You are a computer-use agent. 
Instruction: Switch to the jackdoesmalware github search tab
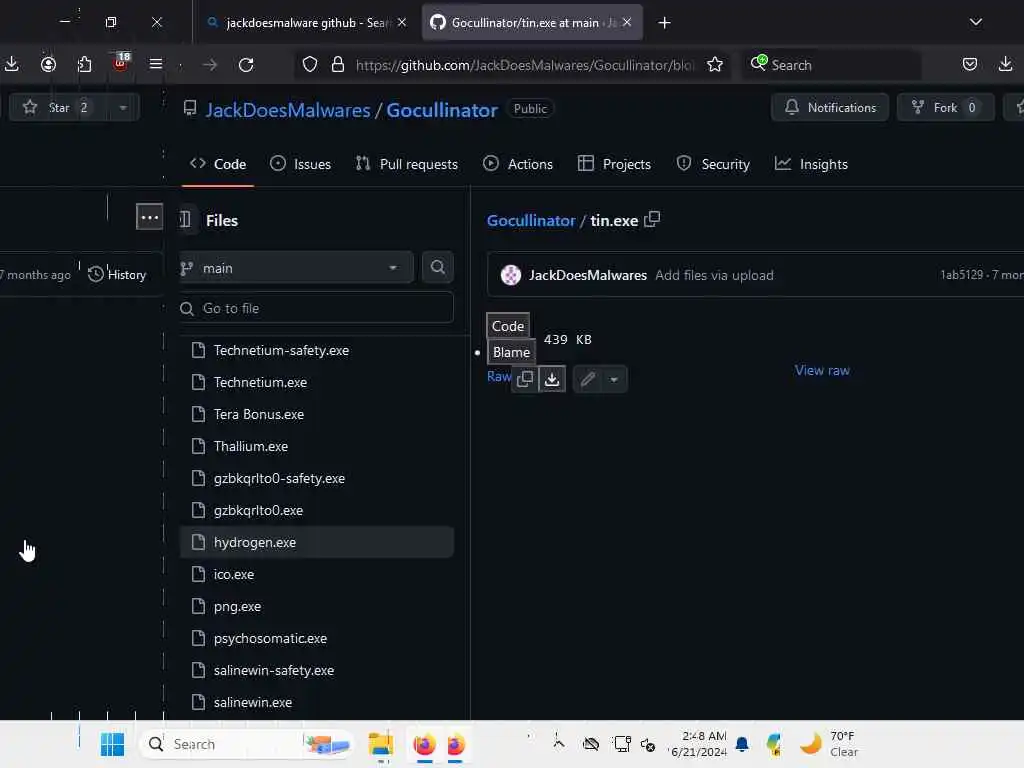pos(306,23)
